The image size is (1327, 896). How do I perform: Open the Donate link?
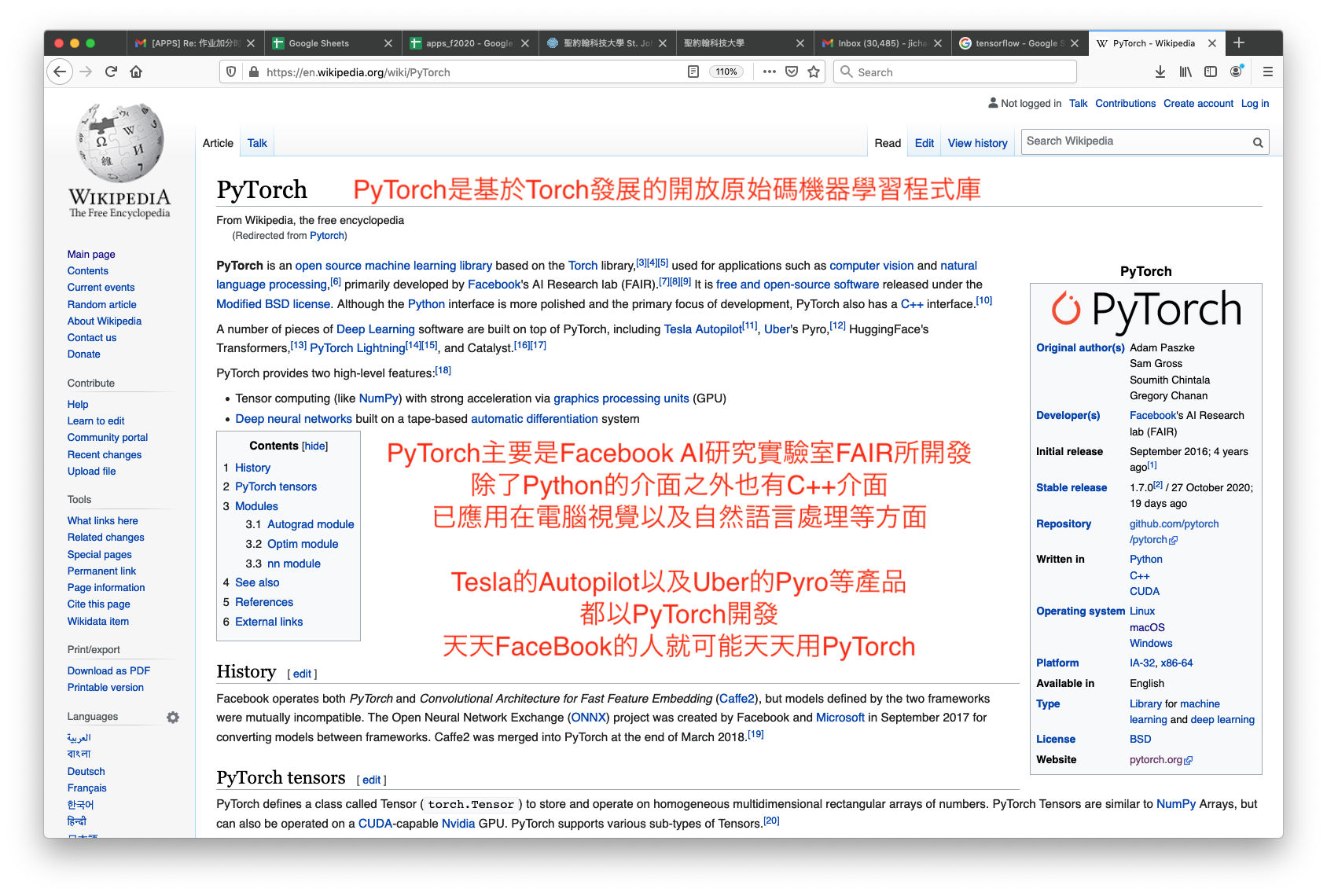(x=83, y=354)
